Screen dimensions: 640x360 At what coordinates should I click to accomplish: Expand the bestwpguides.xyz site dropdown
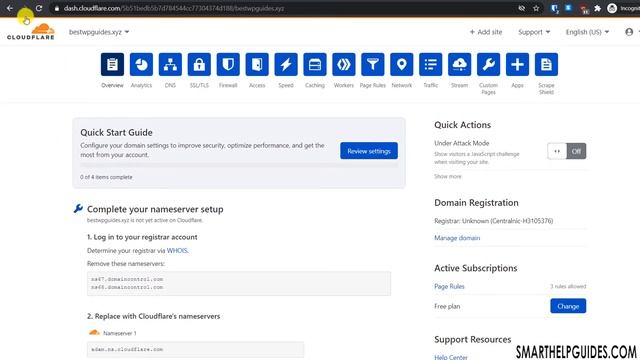pos(99,32)
